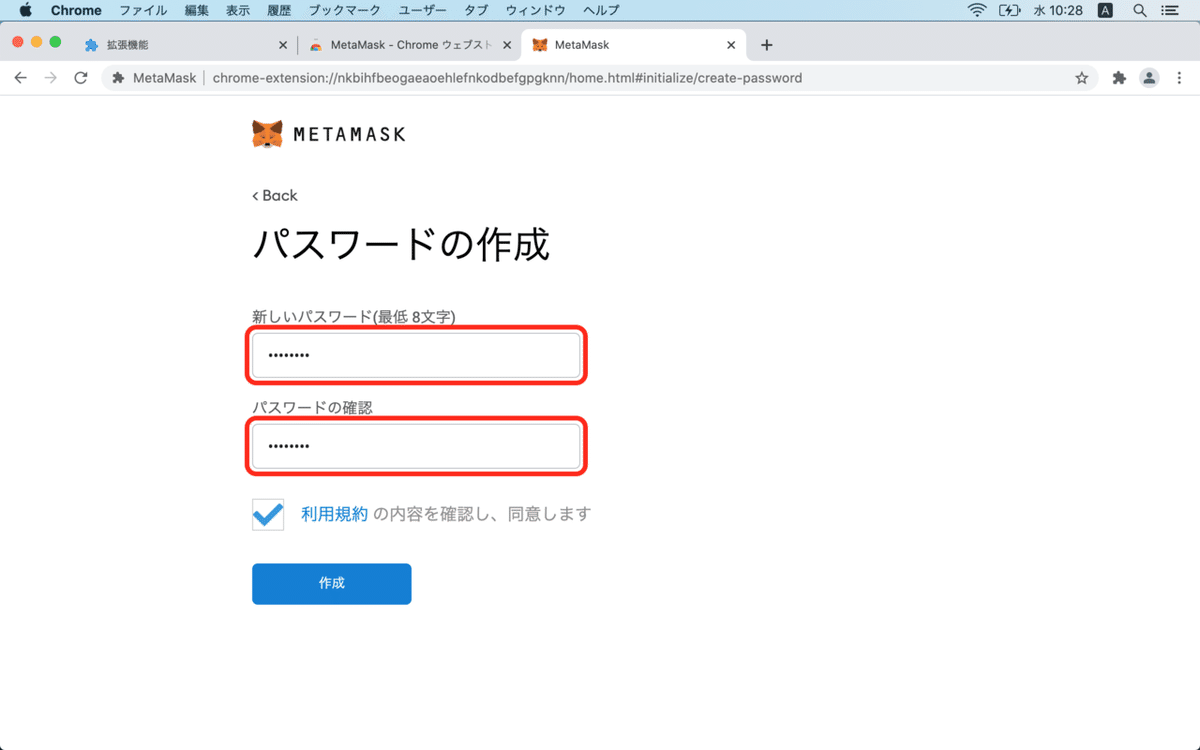Viewport: 1200px width, 750px height.
Task: Open the Chrome user profile icon
Action: point(1149,77)
